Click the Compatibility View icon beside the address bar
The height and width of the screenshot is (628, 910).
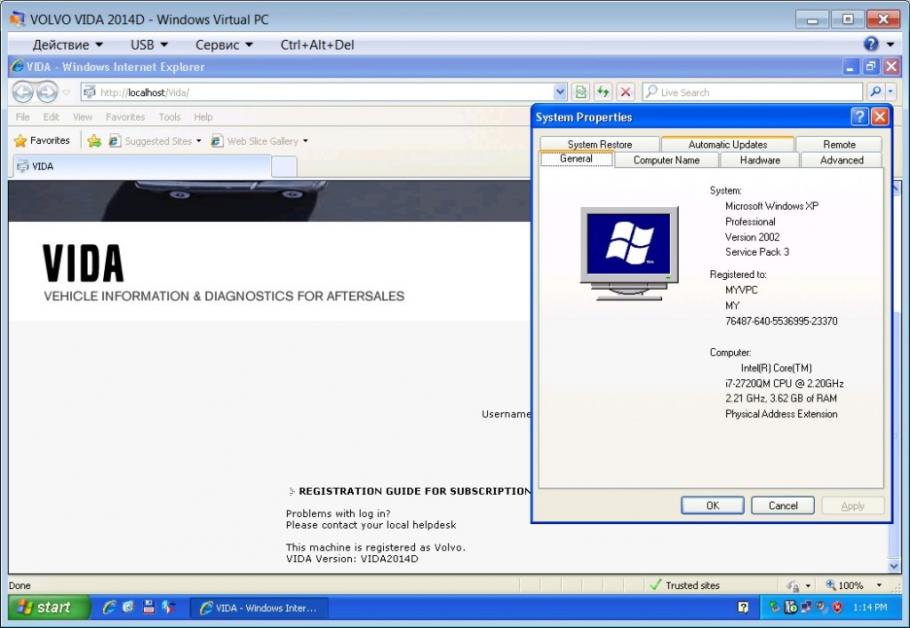[580, 92]
